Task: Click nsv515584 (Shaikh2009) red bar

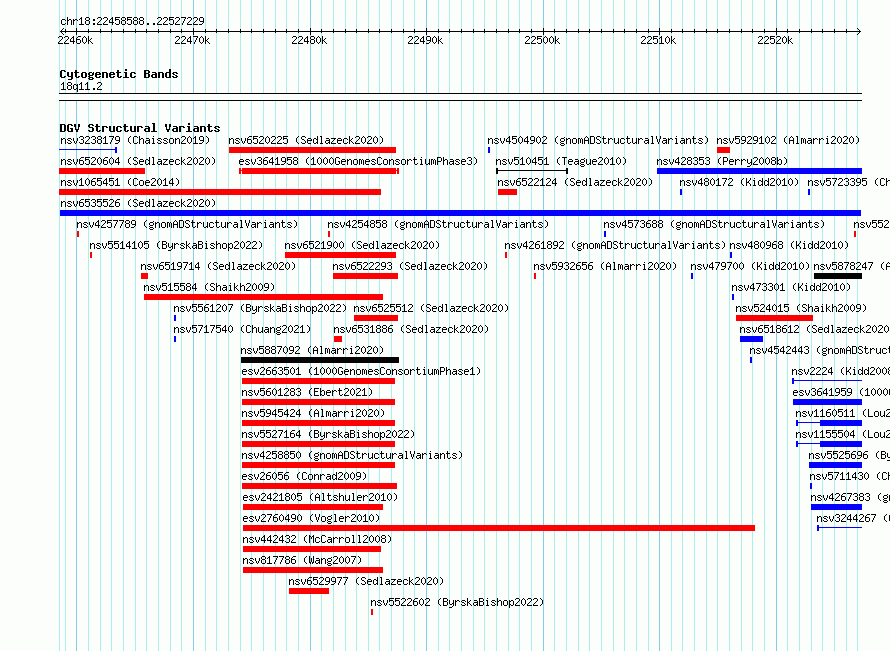Action: pos(263,297)
